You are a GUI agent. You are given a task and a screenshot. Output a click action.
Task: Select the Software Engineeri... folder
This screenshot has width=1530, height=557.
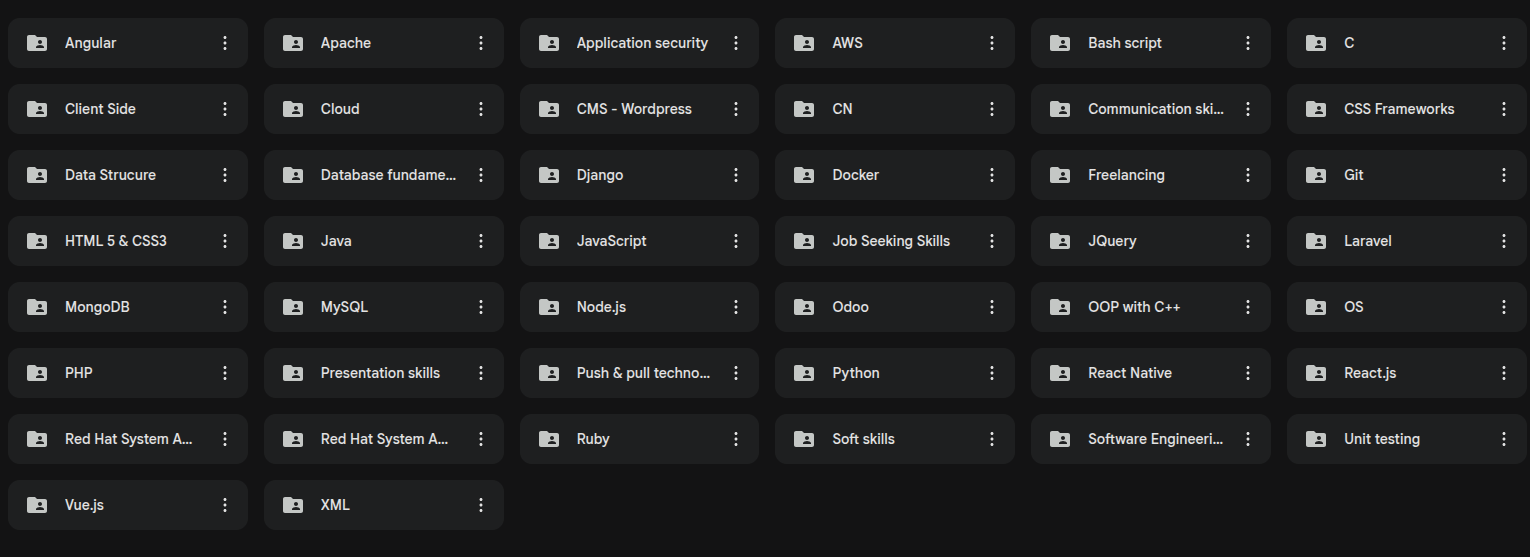tap(1151, 439)
